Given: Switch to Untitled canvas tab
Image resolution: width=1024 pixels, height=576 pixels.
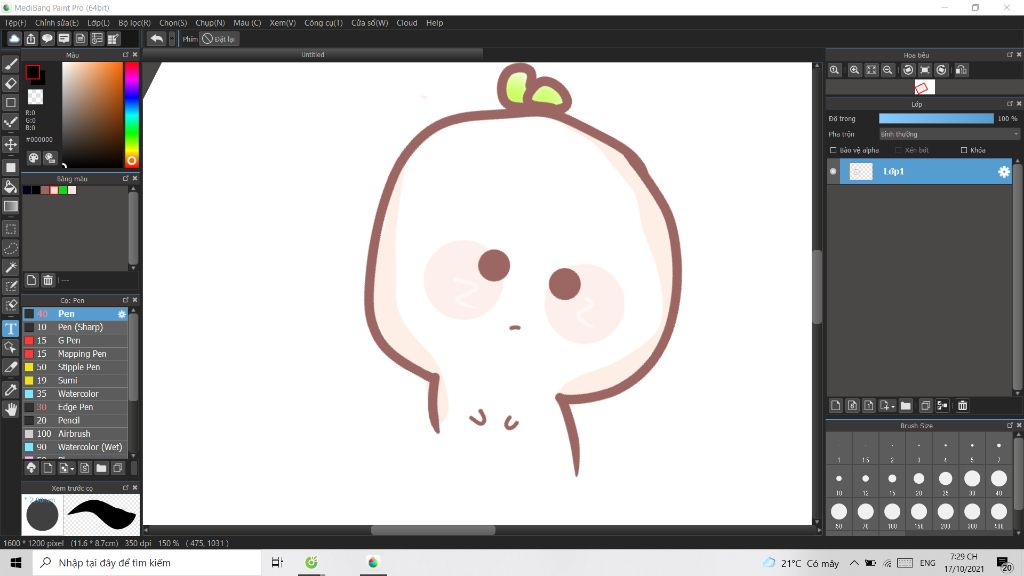Looking at the screenshot, I should coord(313,54).
